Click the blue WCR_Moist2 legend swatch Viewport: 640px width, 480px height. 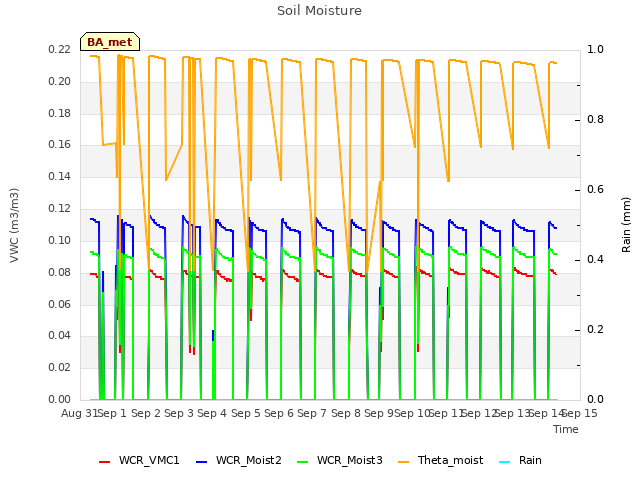pyautogui.click(x=202, y=462)
